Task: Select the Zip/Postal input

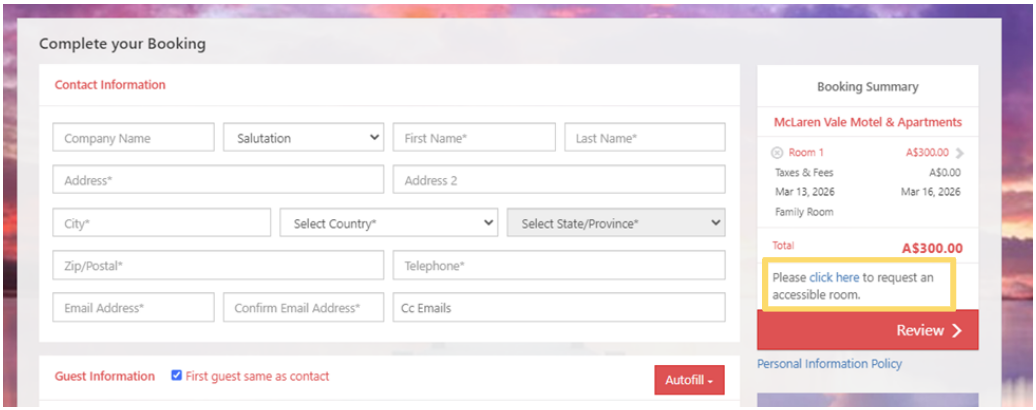Action: tap(218, 265)
